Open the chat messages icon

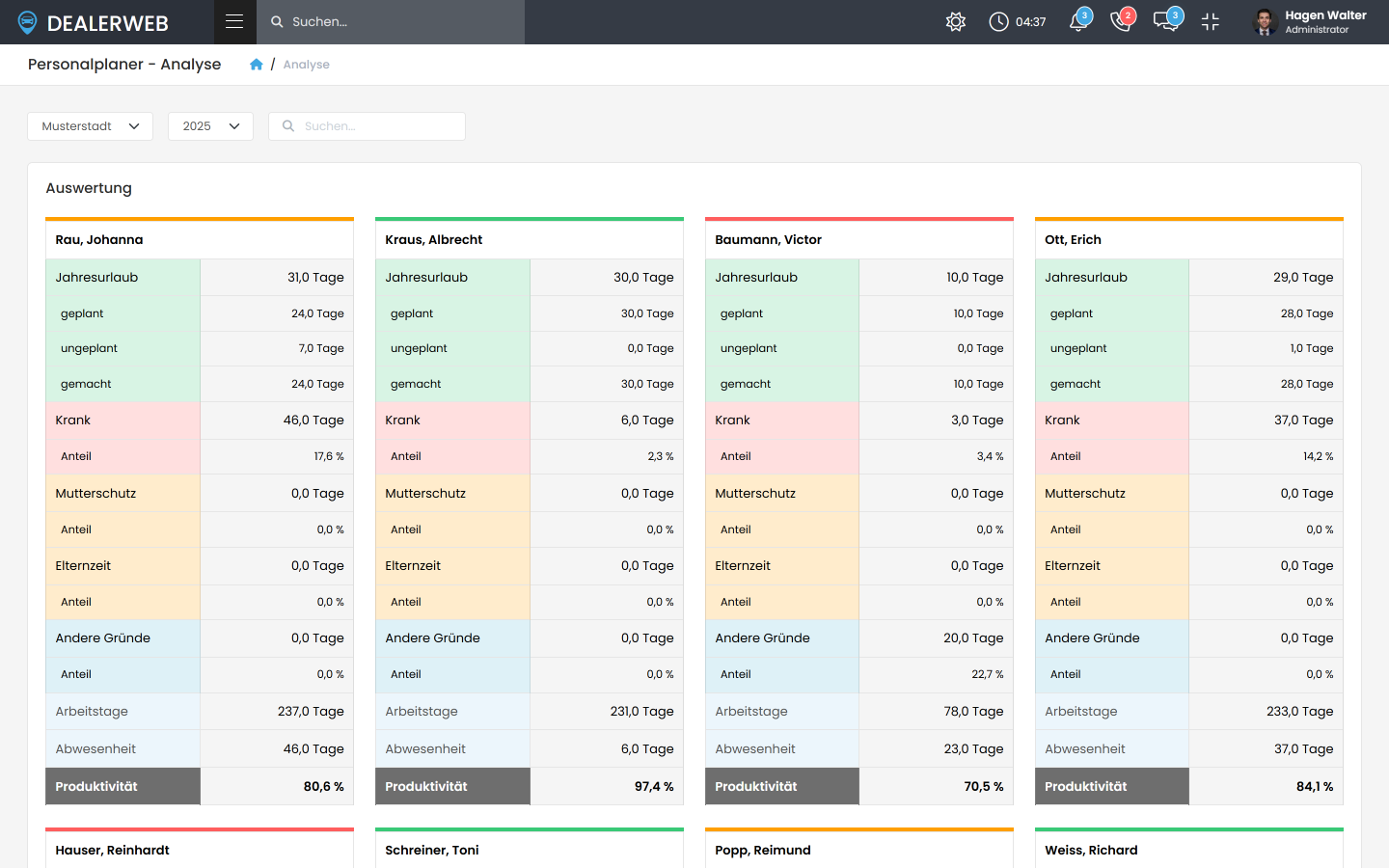pos(1166,21)
